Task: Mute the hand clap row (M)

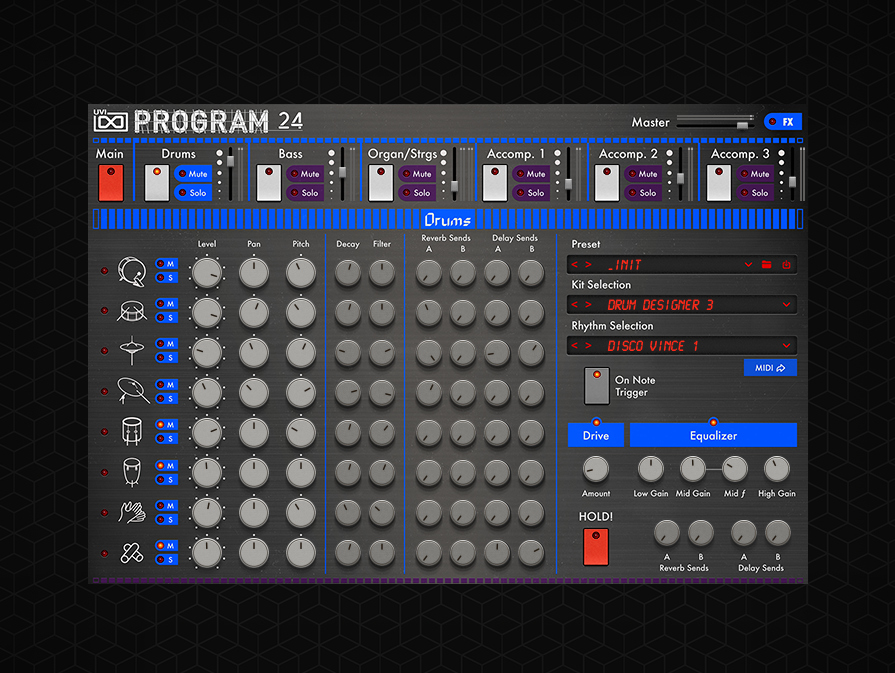Action: click(x=166, y=506)
